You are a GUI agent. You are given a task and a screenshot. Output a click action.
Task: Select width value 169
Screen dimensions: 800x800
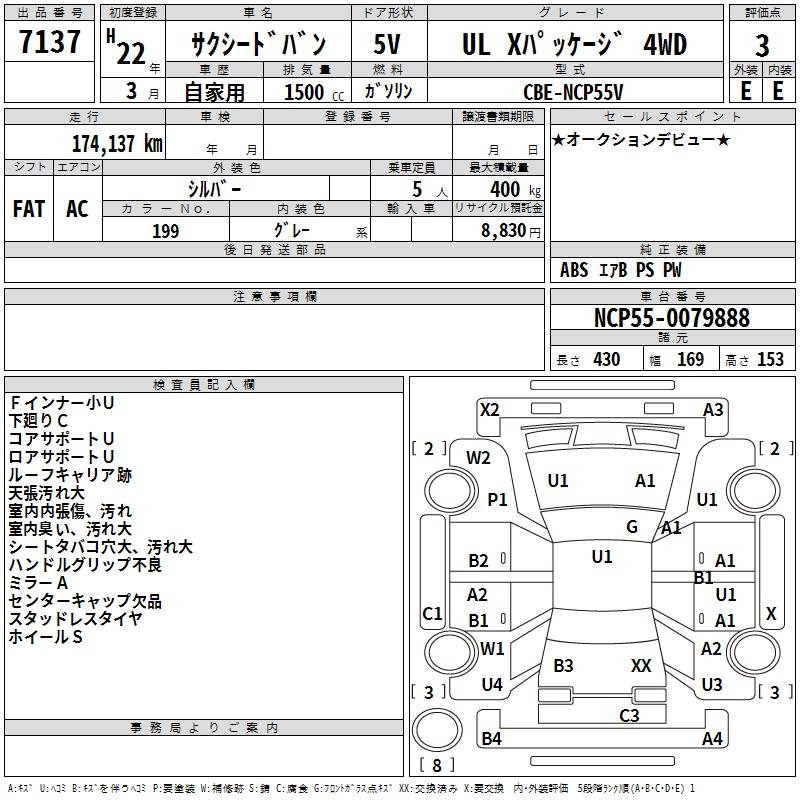pos(690,359)
